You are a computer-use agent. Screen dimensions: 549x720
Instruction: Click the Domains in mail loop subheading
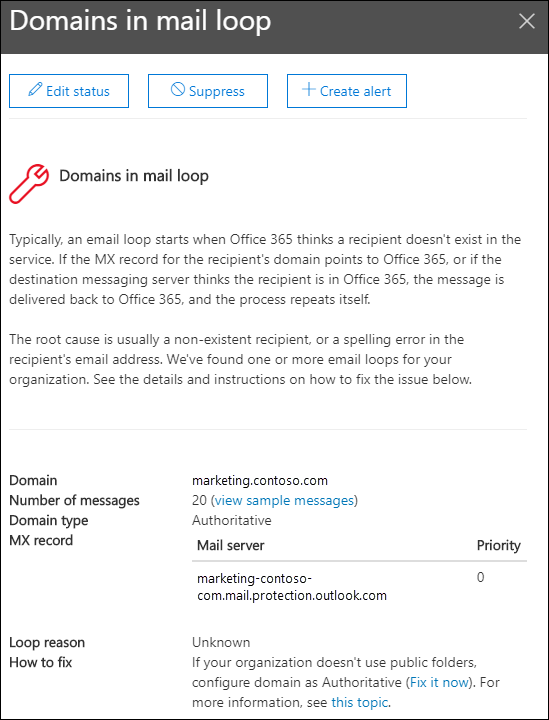tap(134, 176)
